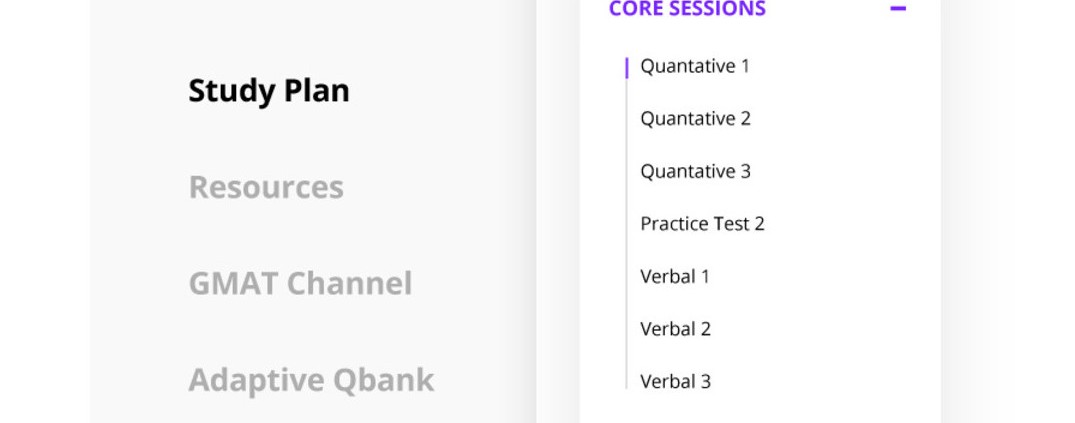1075x423 pixels.
Task: Select Adaptive Qbank in the navigation
Action: 311,380
